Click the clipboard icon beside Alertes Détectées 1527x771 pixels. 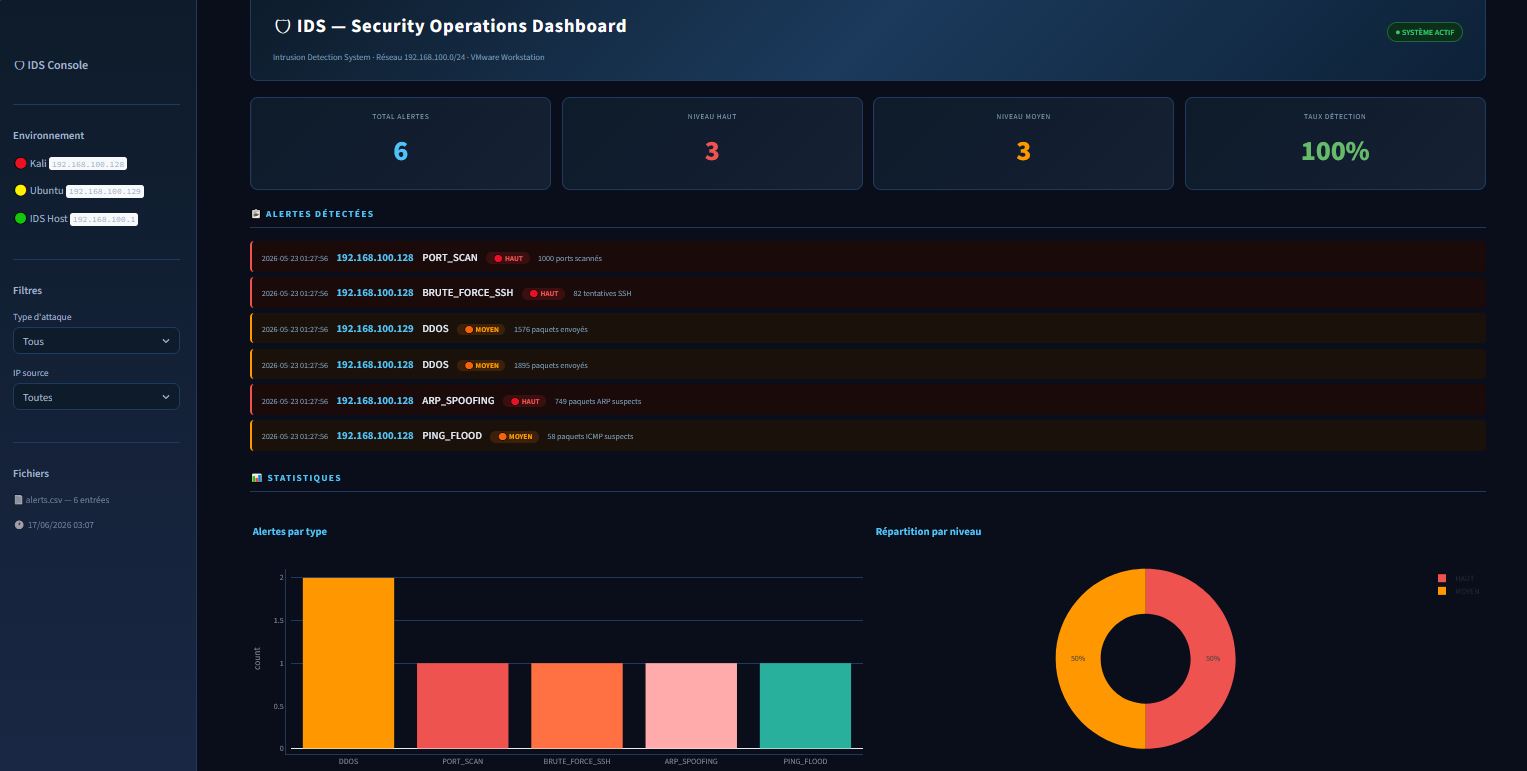point(256,214)
